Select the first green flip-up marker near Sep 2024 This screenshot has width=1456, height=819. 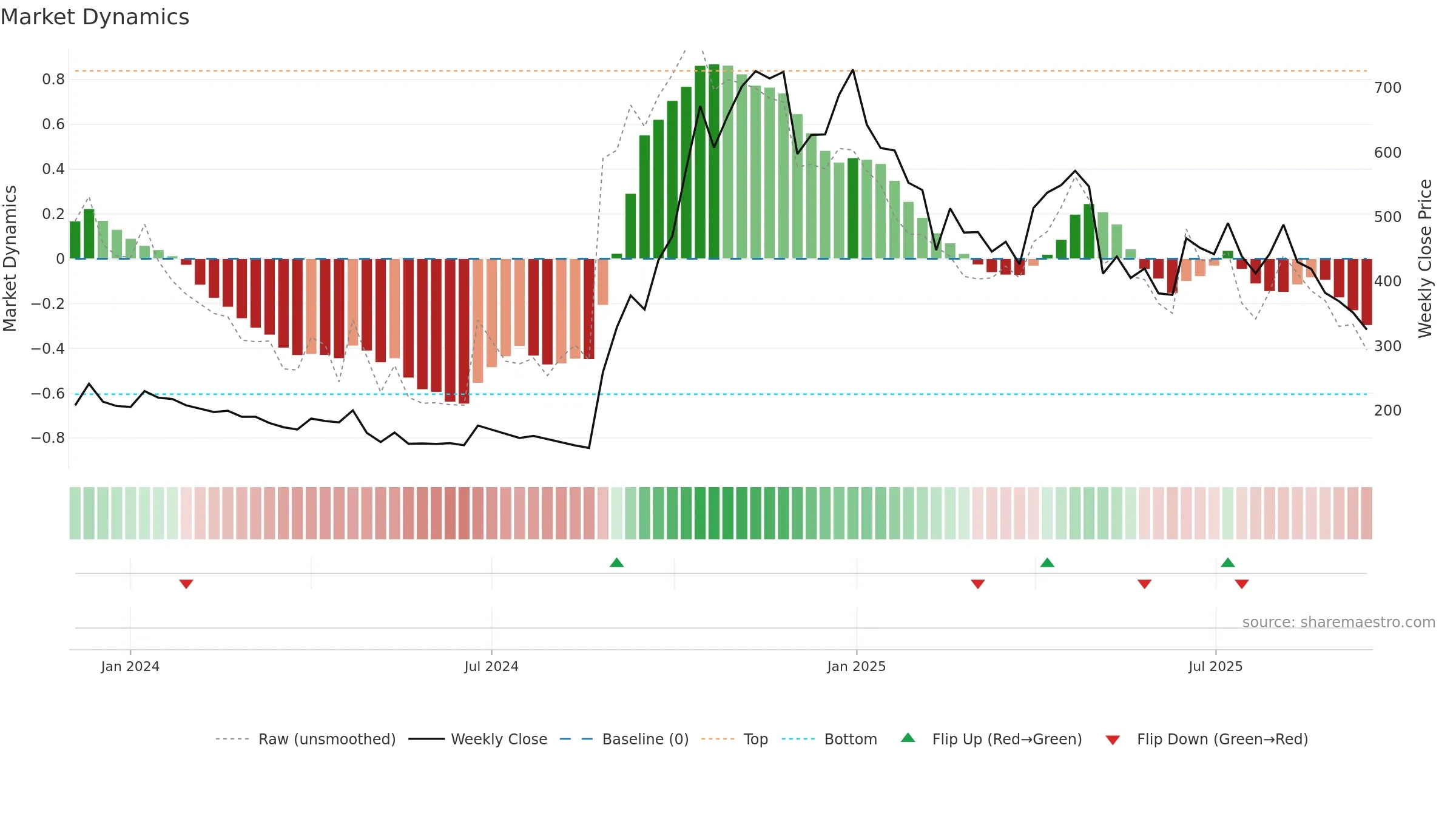click(617, 562)
